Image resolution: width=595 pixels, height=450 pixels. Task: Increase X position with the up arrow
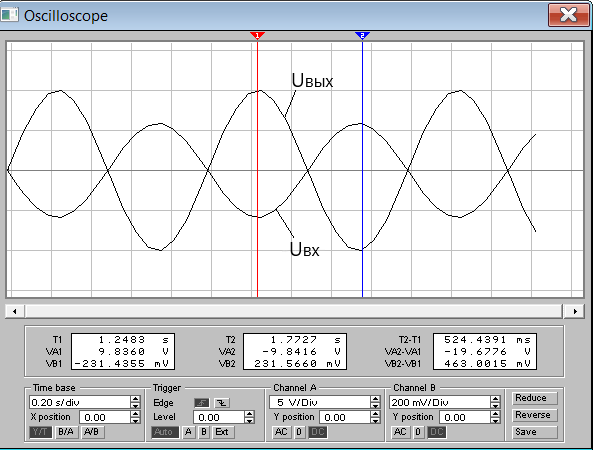tap(135, 414)
